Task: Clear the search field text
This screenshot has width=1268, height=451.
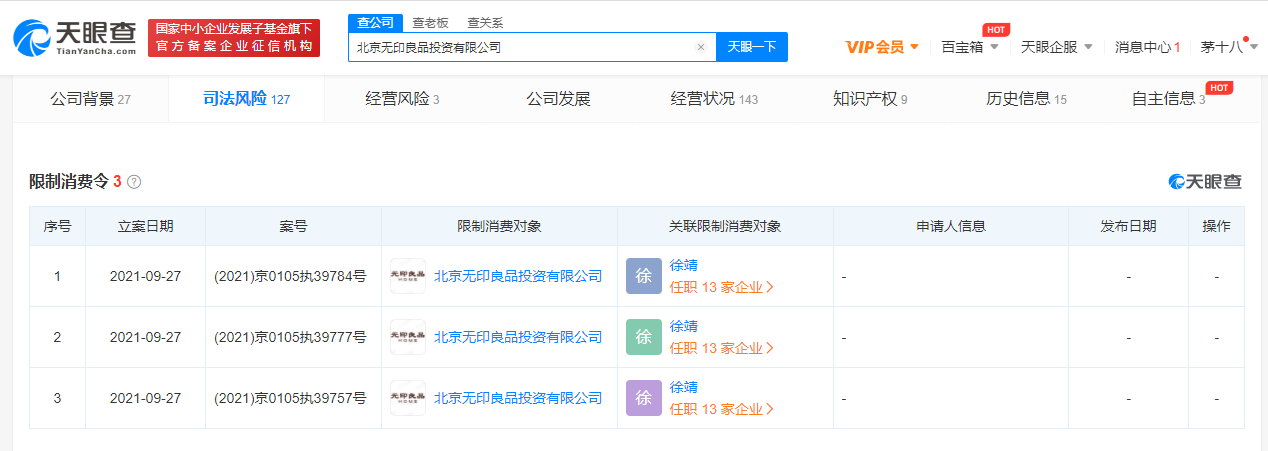Action: [700, 47]
